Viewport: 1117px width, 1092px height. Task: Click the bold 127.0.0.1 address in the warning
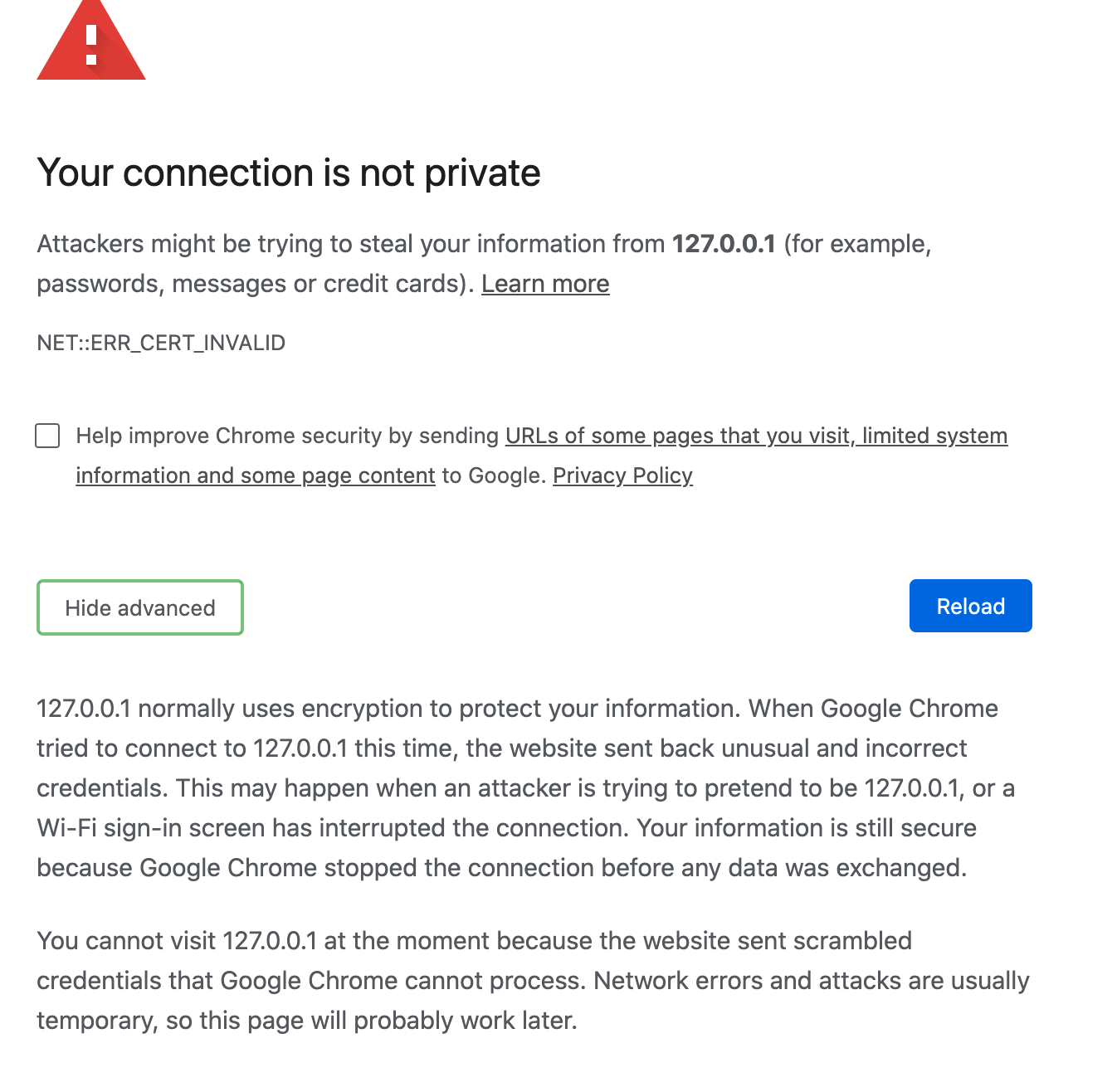(x=725, y=243)
